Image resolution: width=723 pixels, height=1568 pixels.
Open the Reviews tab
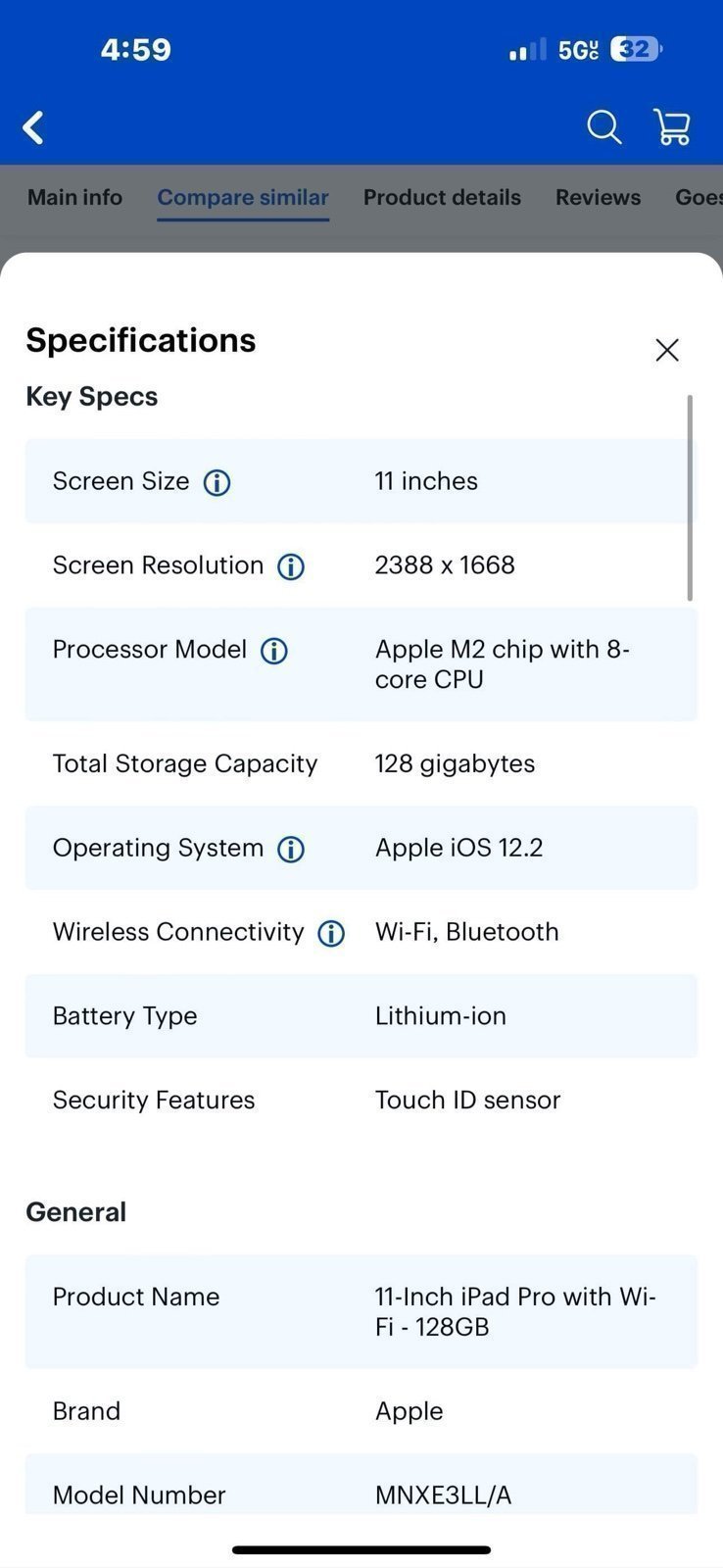[598, 198]
